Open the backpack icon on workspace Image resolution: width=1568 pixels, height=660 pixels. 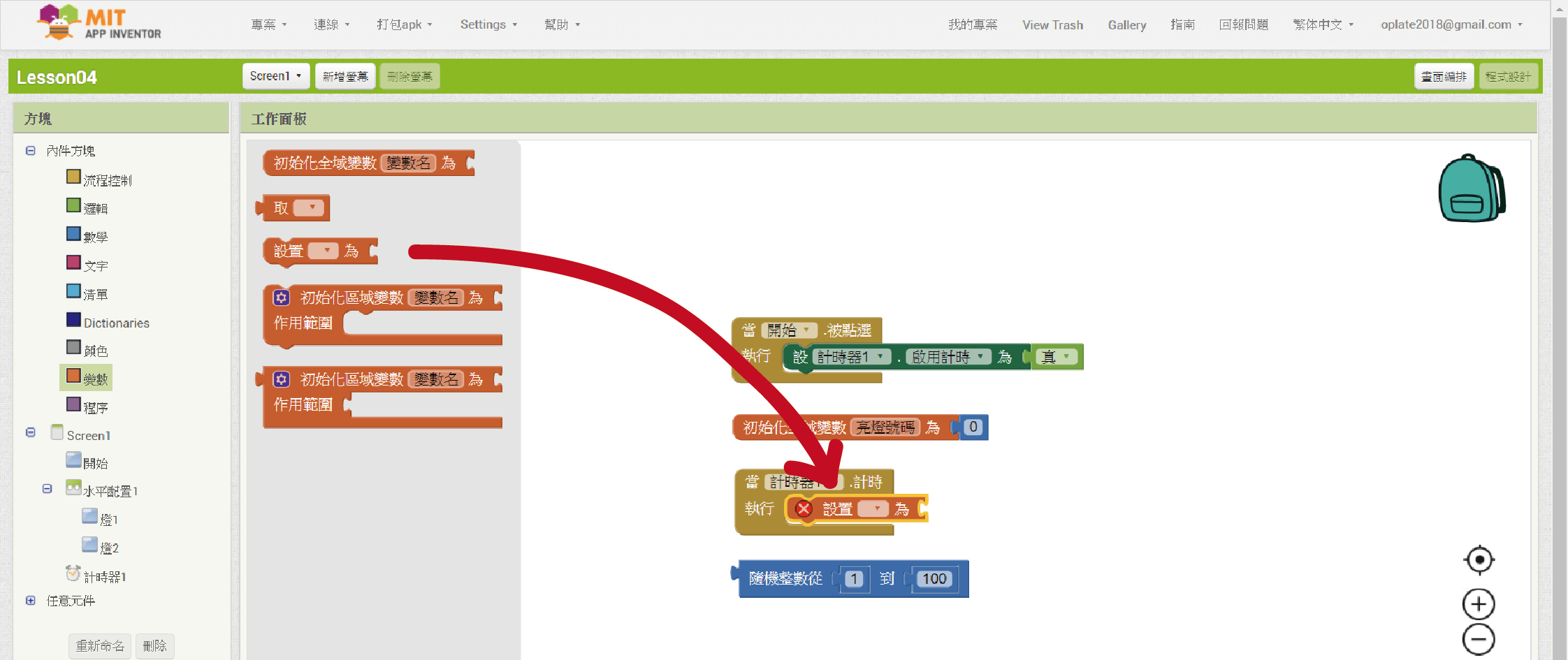tap(1470, 189)
